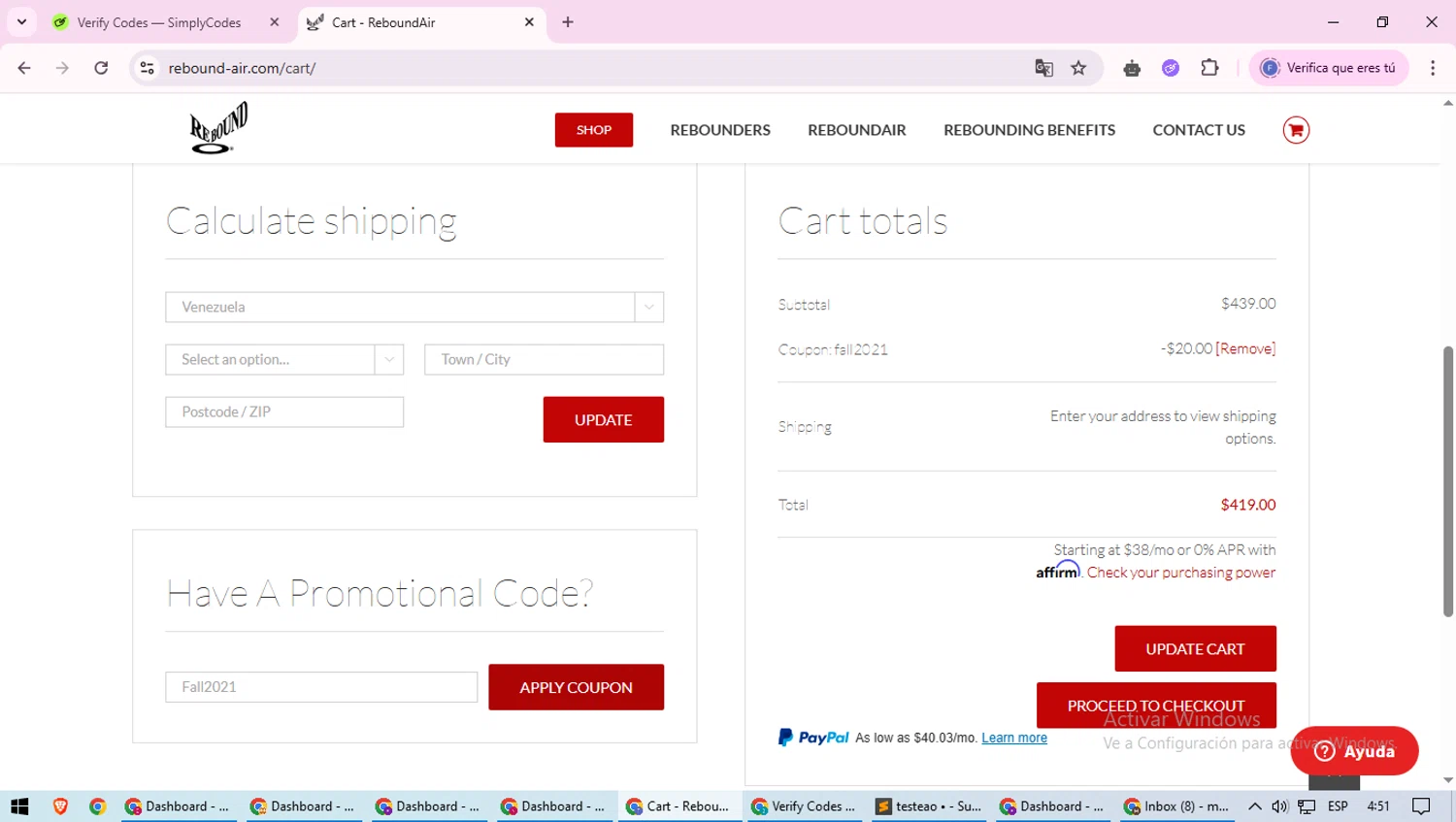The image size is (1456, 822).
Task: Close the Cart - ReboundAir tab
Action: click(x=529, y=22)
